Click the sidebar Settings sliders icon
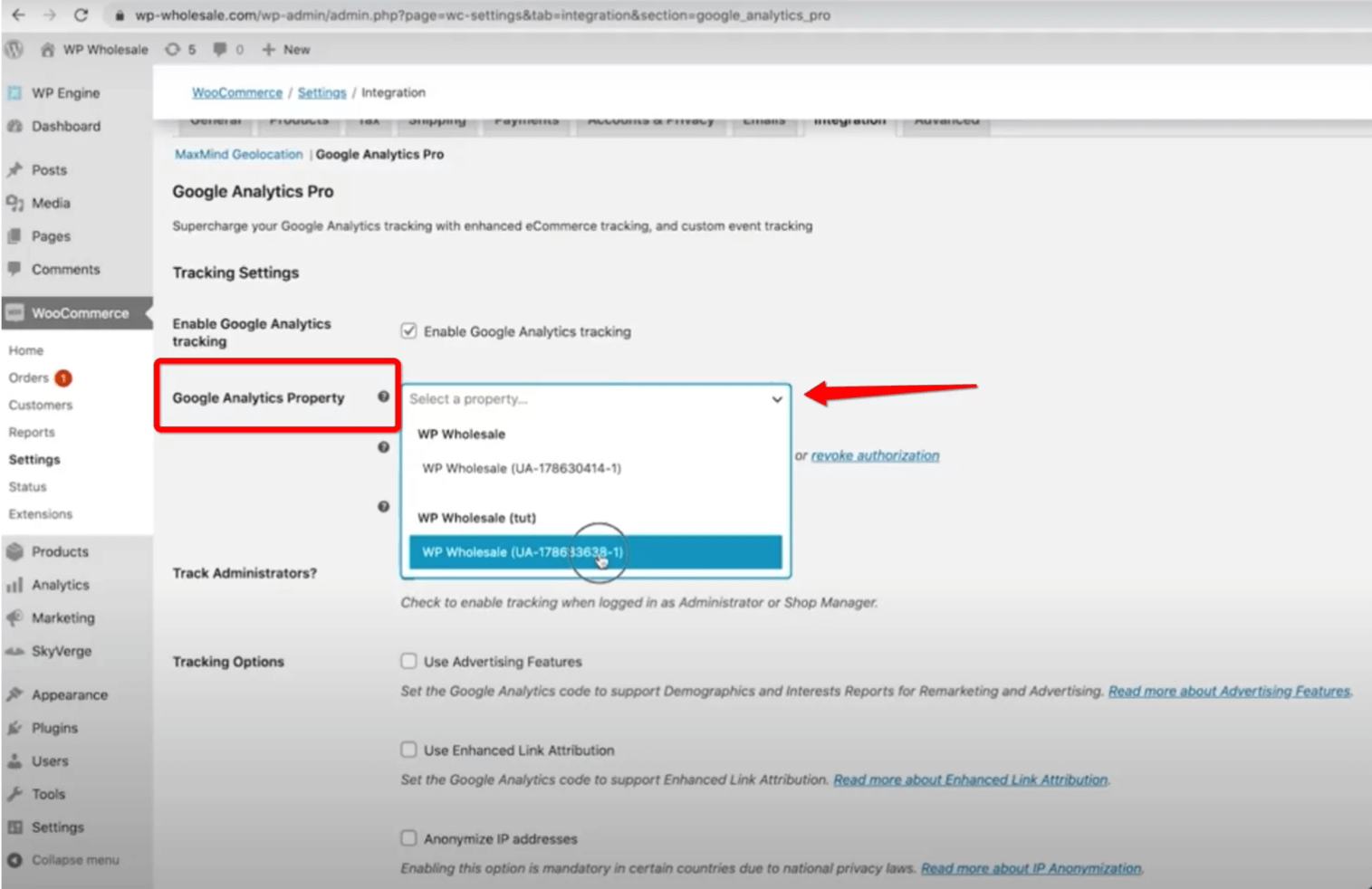1372x889 pixels. tap(14, 827)
